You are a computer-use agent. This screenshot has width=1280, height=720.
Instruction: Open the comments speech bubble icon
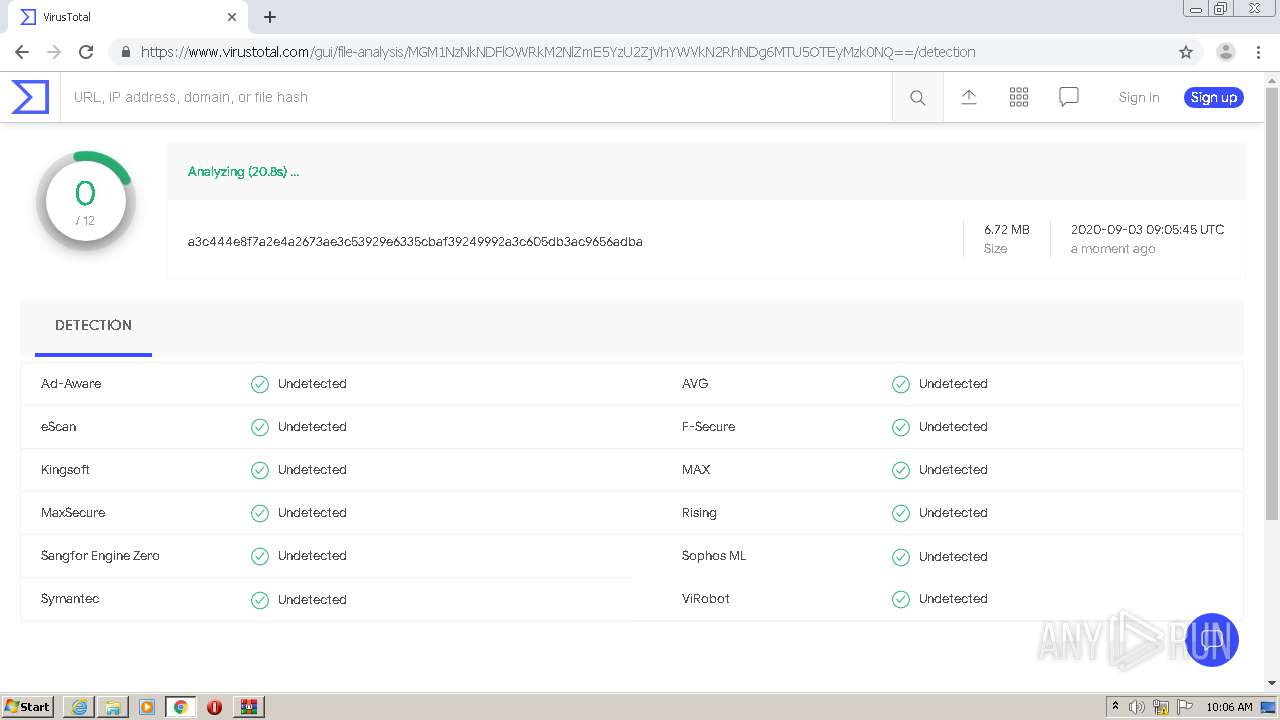pos(1069,97)
